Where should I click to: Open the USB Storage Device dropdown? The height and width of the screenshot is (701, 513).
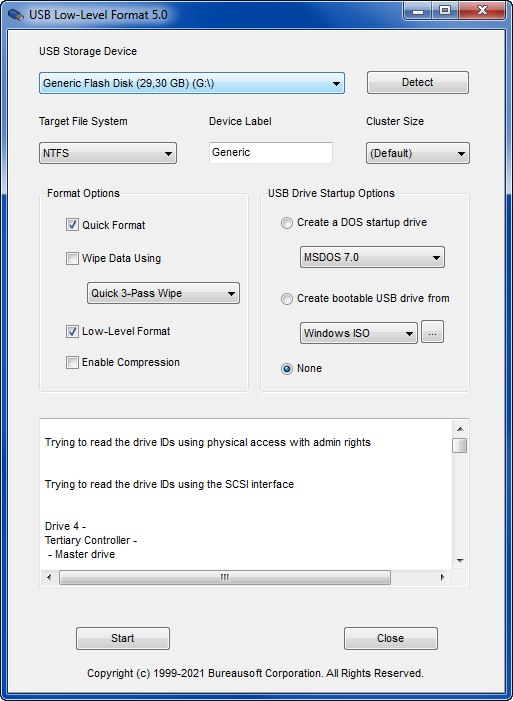pos(192,83)
